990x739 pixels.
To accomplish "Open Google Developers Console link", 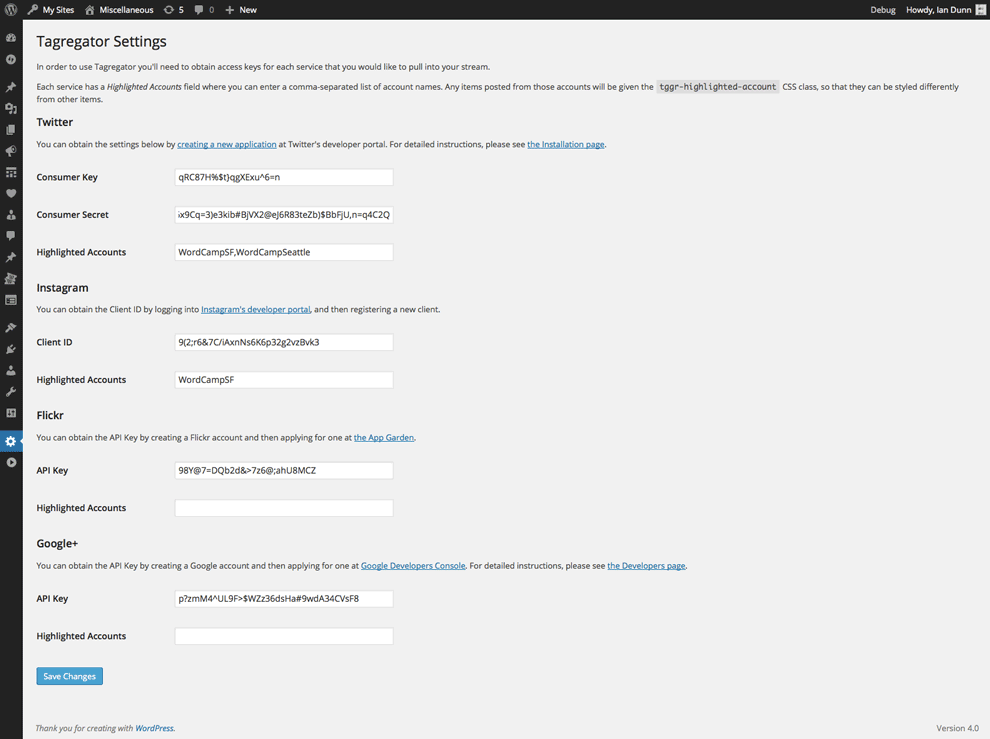I will pos(413,565).
